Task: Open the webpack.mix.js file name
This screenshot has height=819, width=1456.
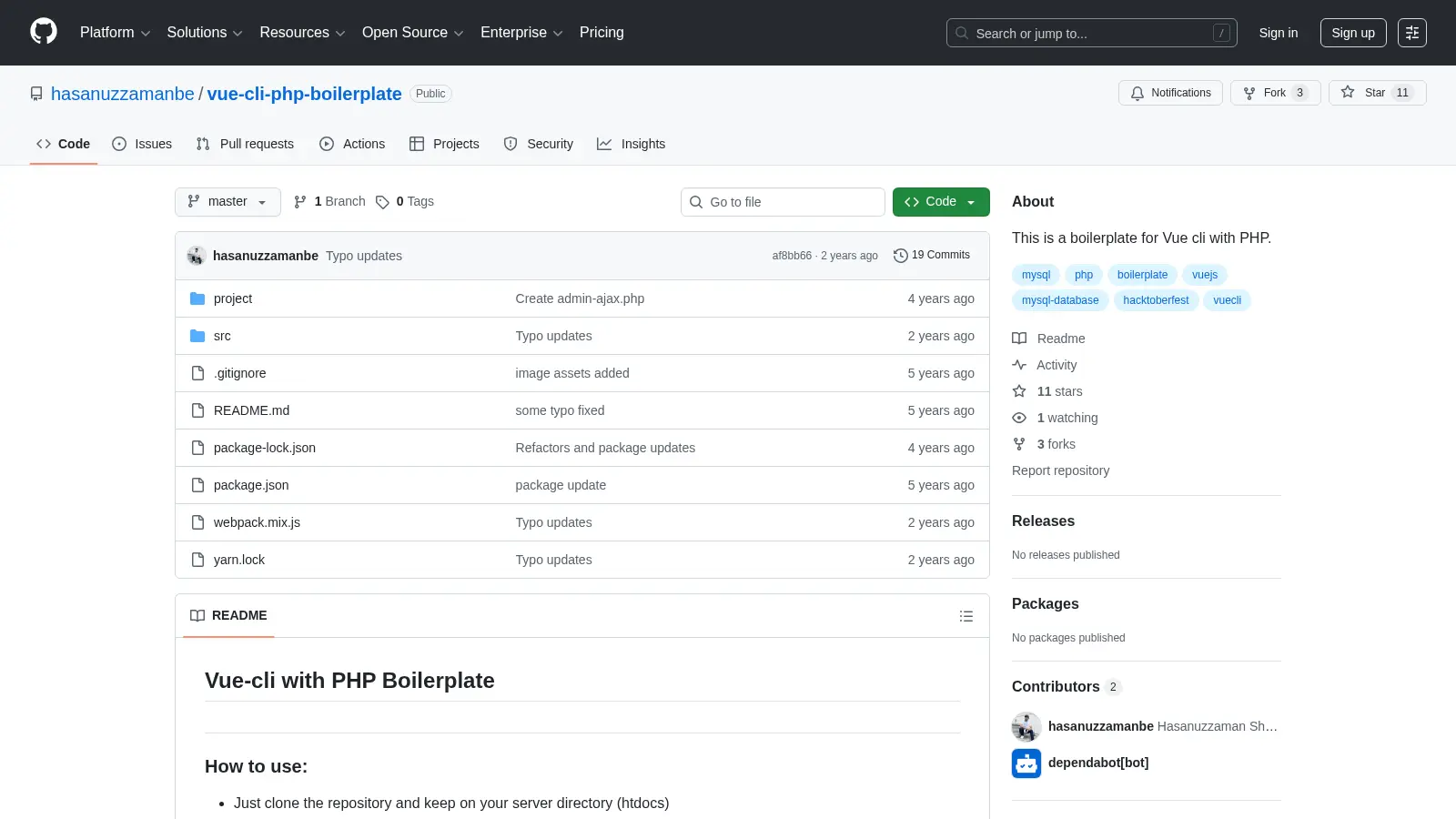Action: pos(257,522)
